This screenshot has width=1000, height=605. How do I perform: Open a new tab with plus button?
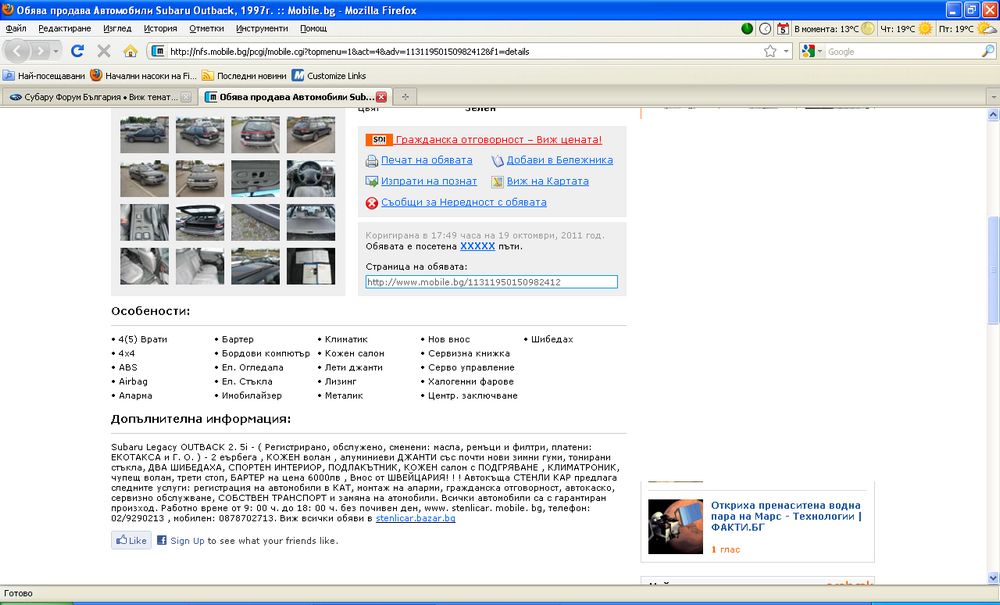pyautogui.click(x=404, y=97)
